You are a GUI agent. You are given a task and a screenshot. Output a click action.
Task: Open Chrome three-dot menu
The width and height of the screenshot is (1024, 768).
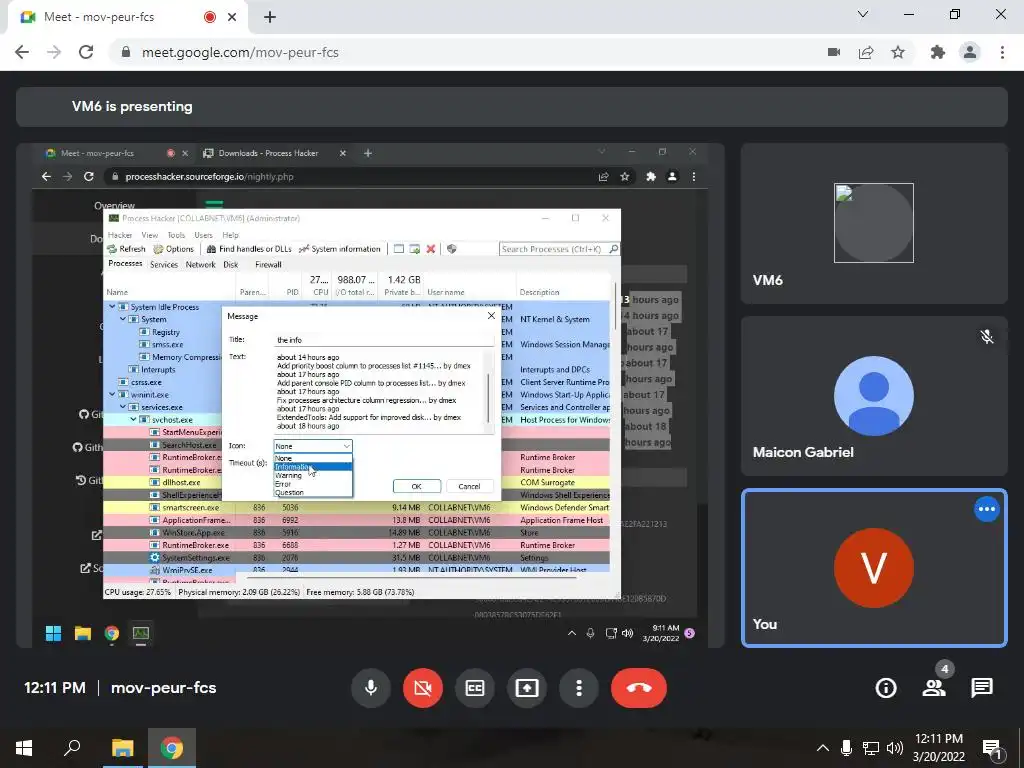click(1002, 52)
